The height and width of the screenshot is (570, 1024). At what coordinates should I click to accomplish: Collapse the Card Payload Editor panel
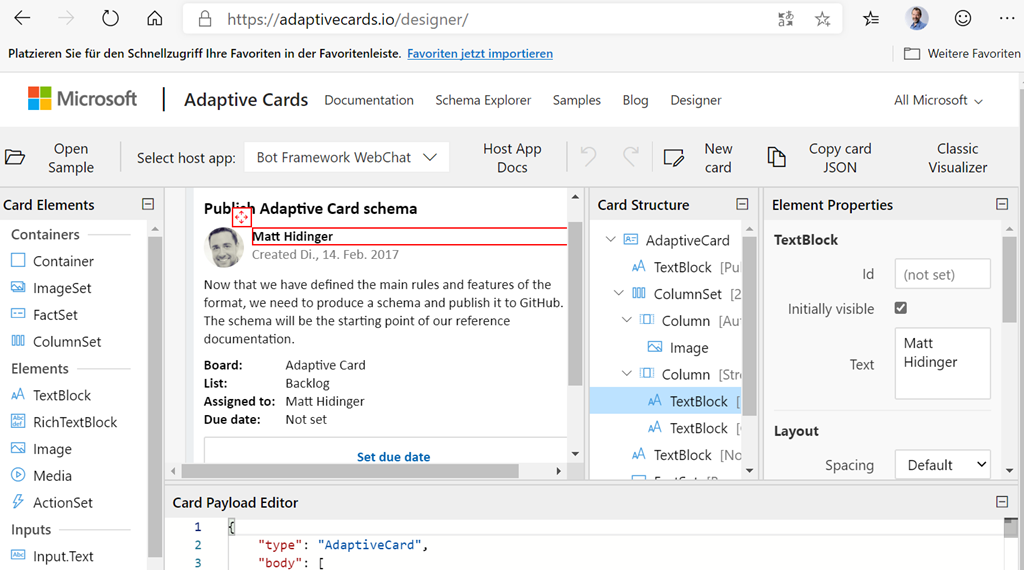pos(1002,501)
